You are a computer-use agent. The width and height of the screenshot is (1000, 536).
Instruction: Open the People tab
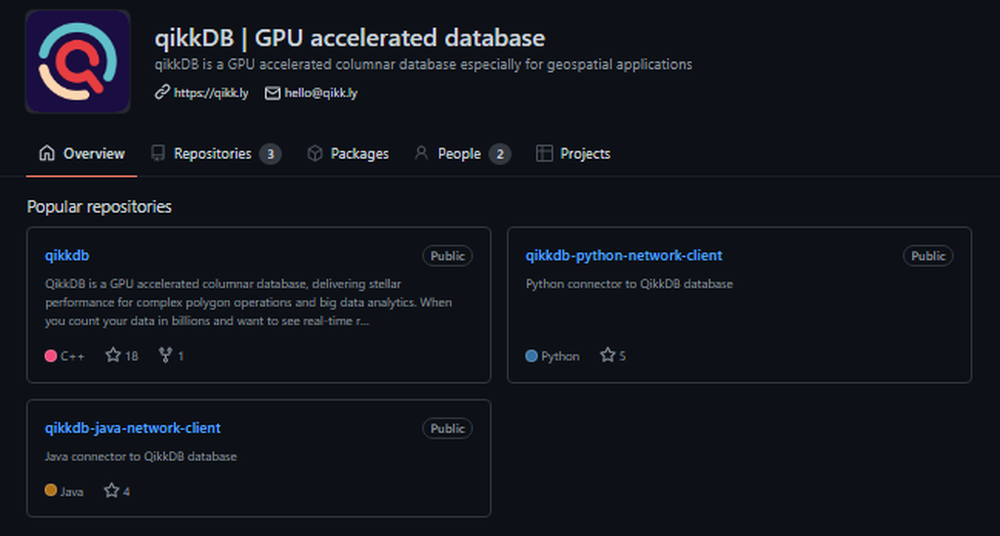click(x=462, y=154)
